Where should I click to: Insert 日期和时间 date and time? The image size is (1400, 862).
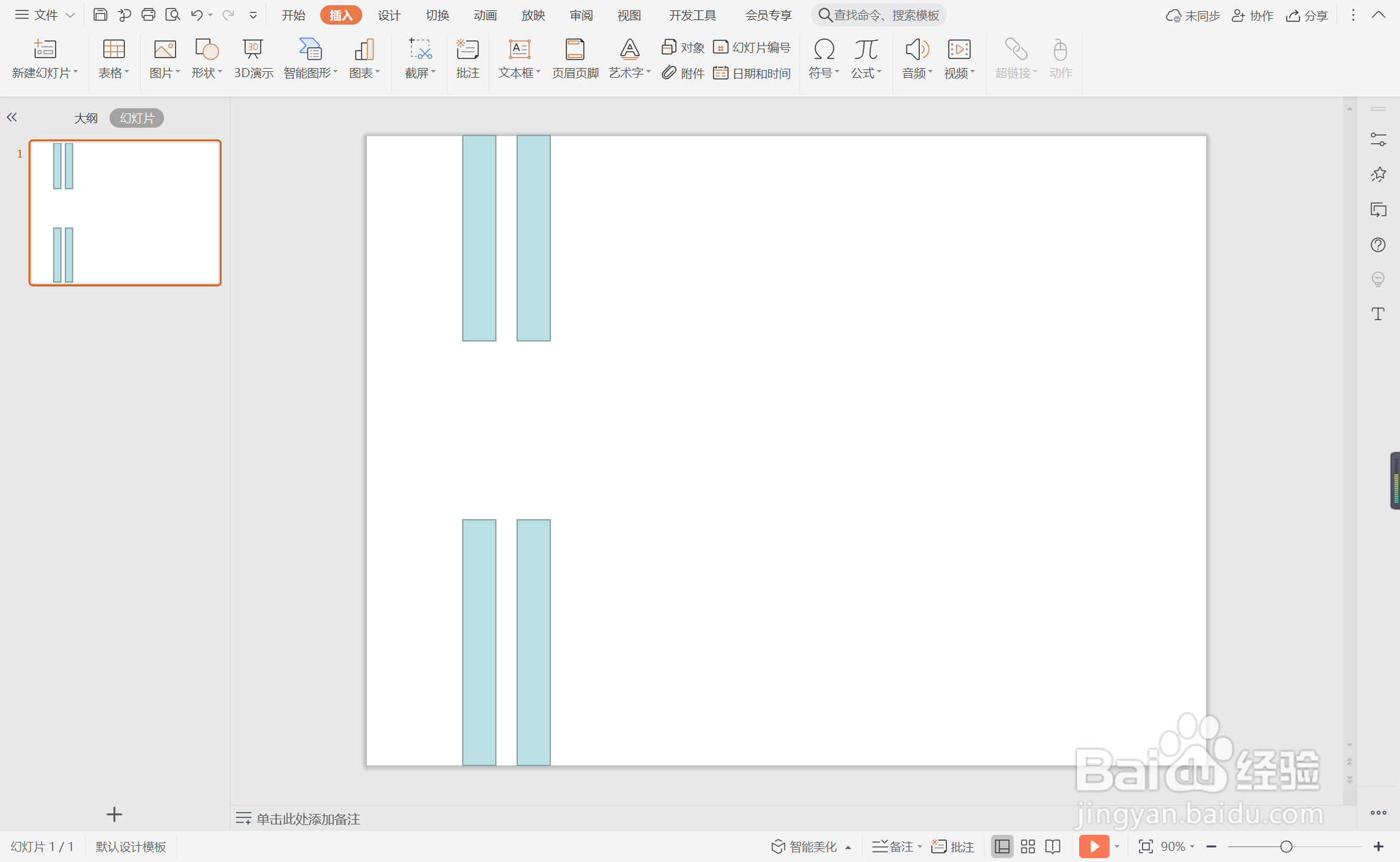[x=752, y=73]
